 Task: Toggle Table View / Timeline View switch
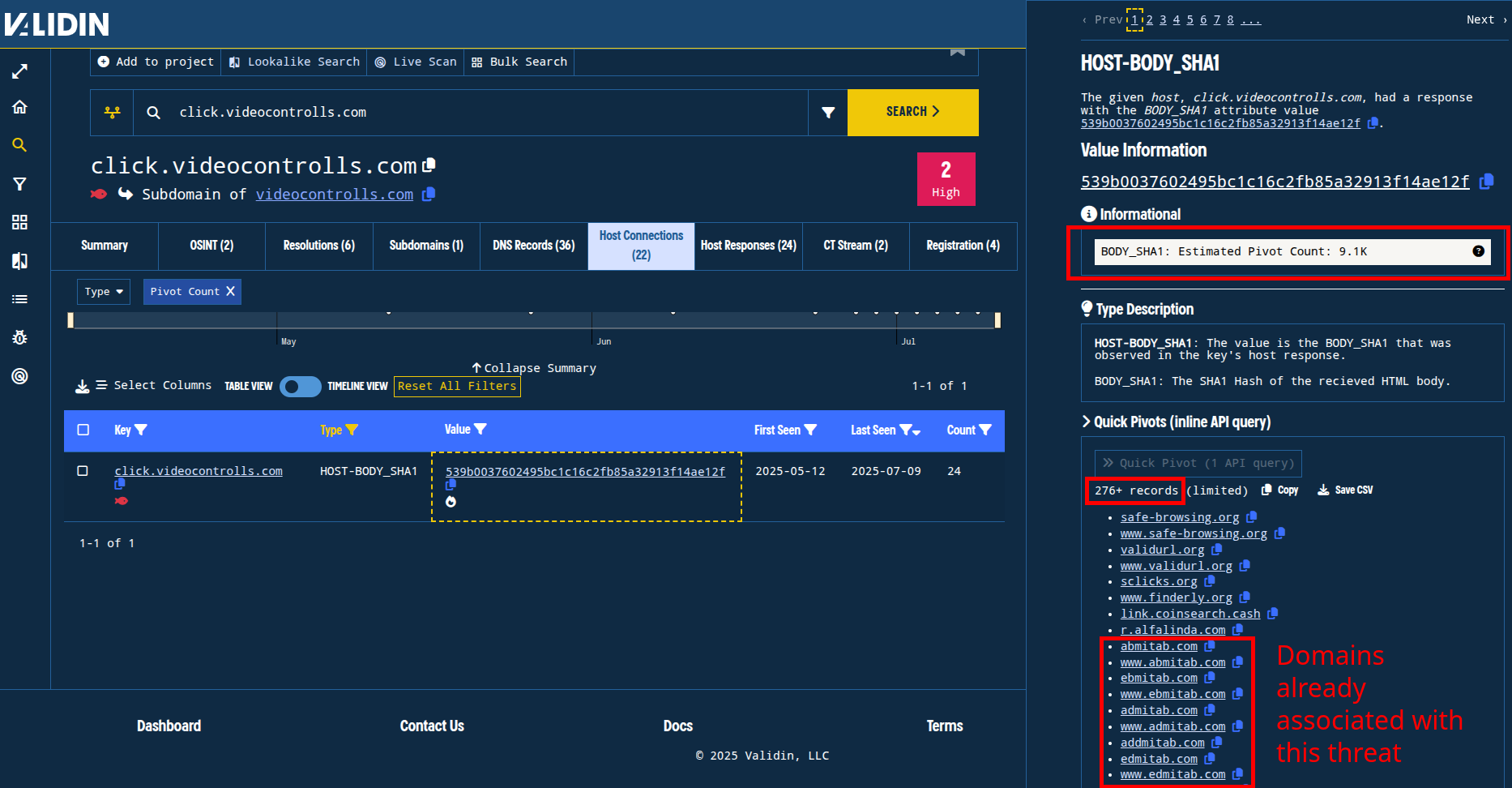[301, 387]
